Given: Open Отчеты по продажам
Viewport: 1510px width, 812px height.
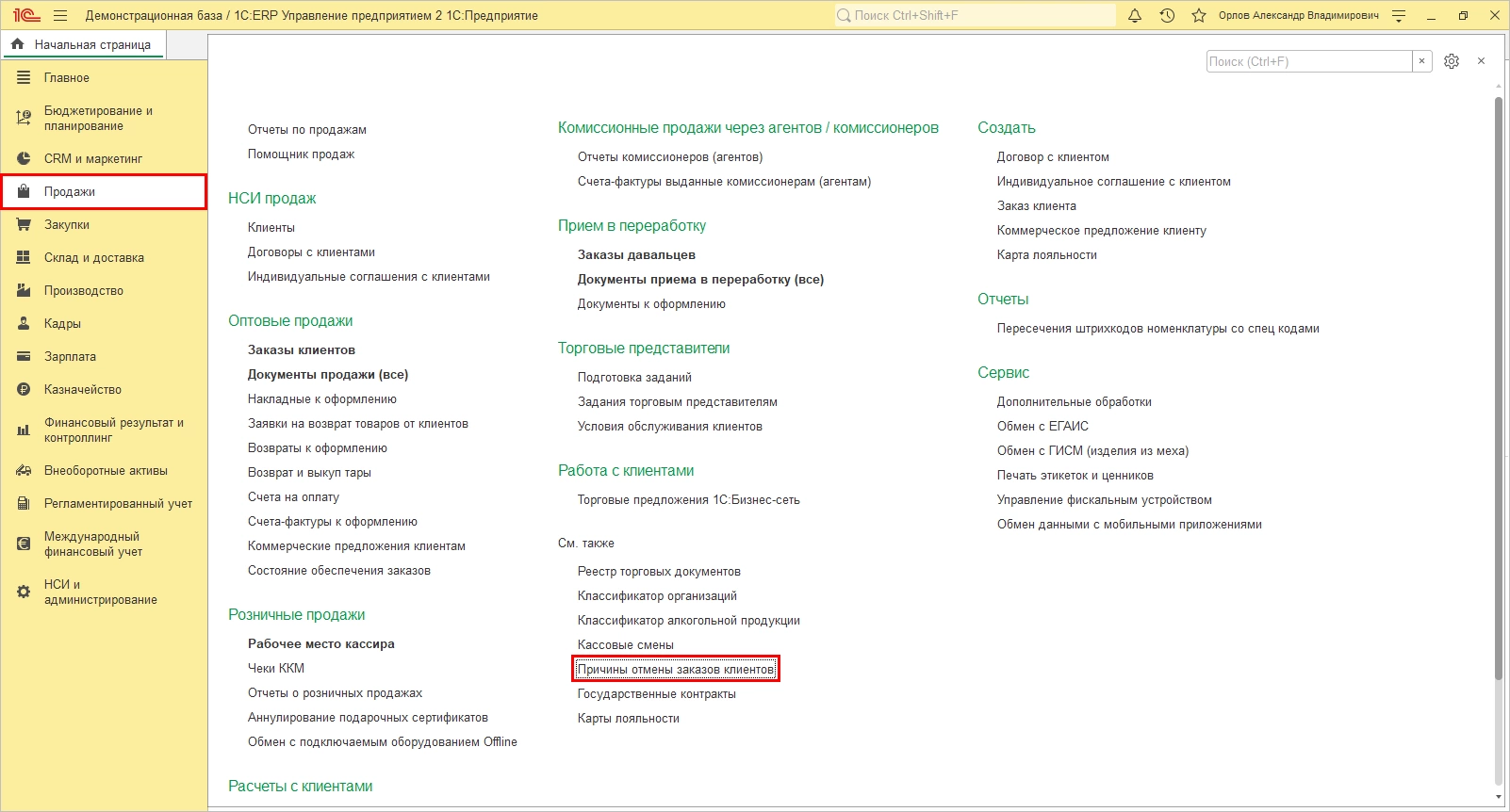Looking at the screenshot, I should tap(307, 129).
